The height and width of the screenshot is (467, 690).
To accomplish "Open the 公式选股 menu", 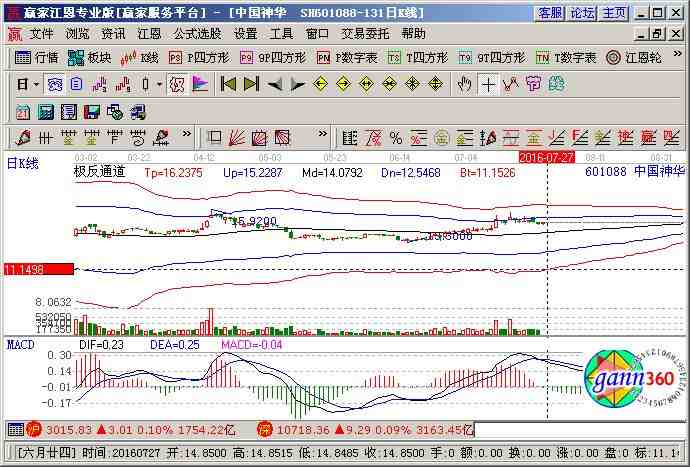I will 198,34.
